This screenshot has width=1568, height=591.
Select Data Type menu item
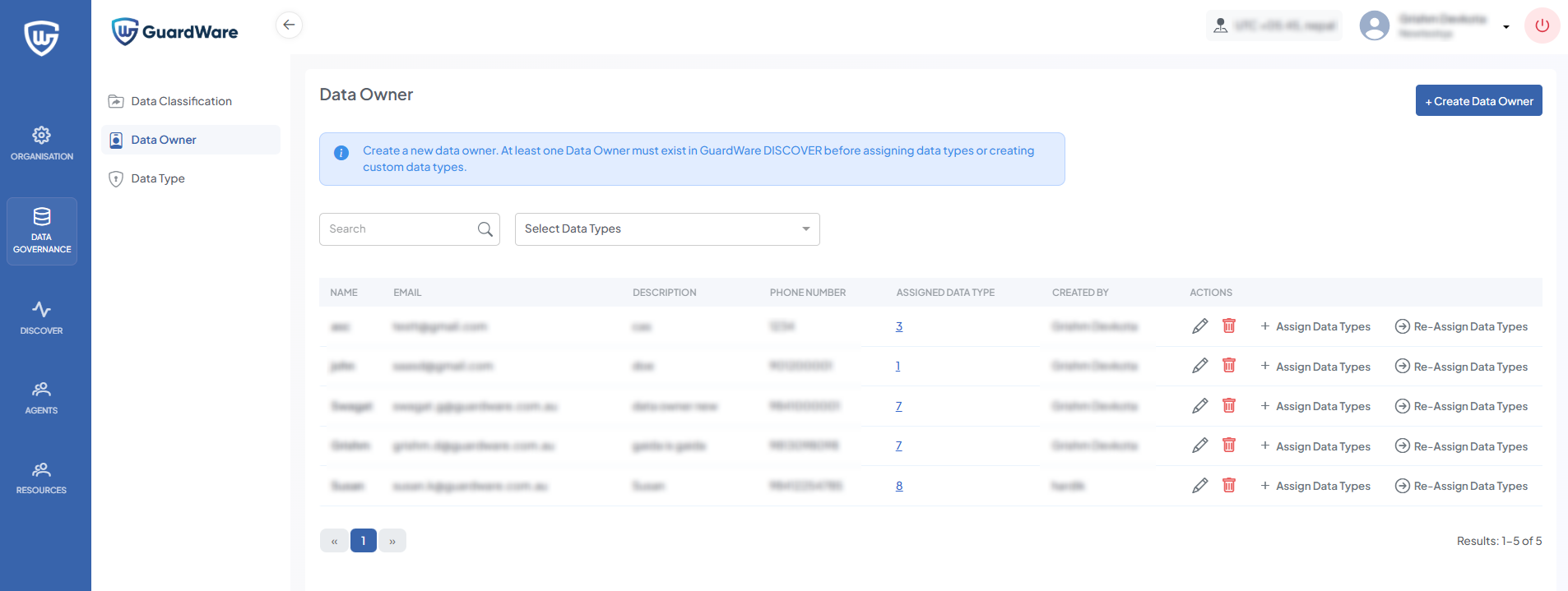[x=158, y=178]
